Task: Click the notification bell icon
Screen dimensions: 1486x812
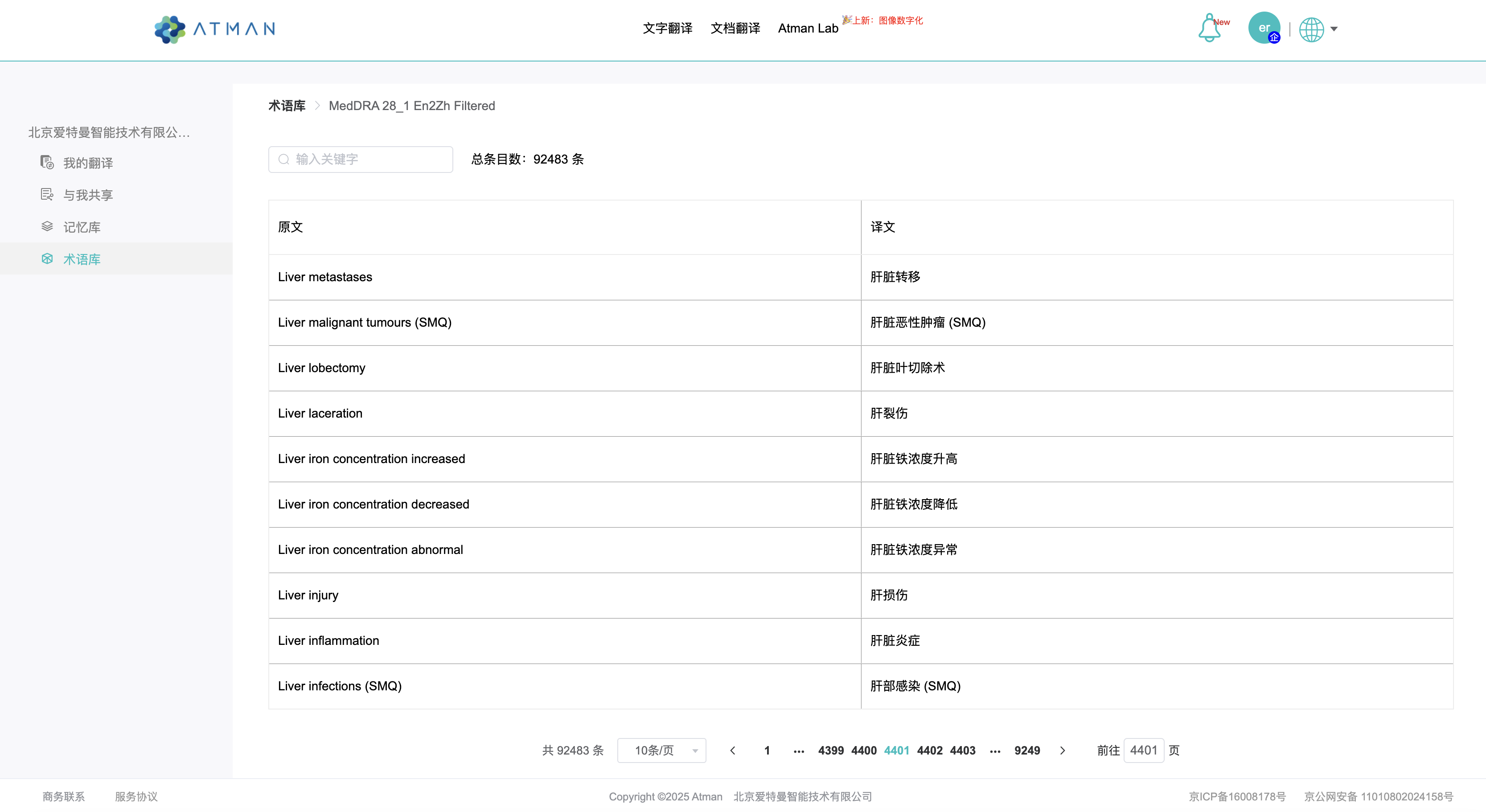Action: pyautogui.click(x=1209, y=29)
